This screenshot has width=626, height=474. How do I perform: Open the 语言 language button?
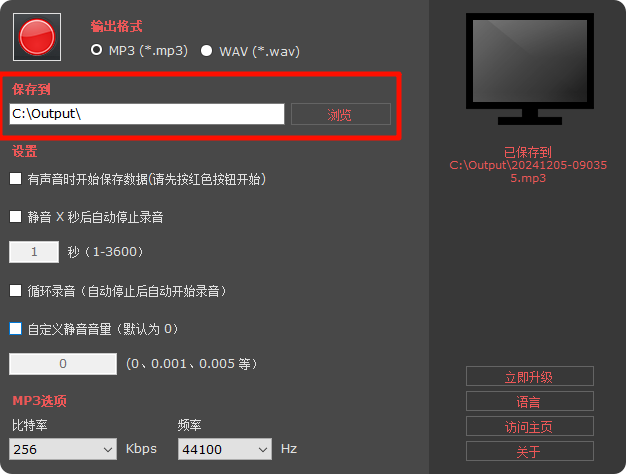(x=530, y=401)
